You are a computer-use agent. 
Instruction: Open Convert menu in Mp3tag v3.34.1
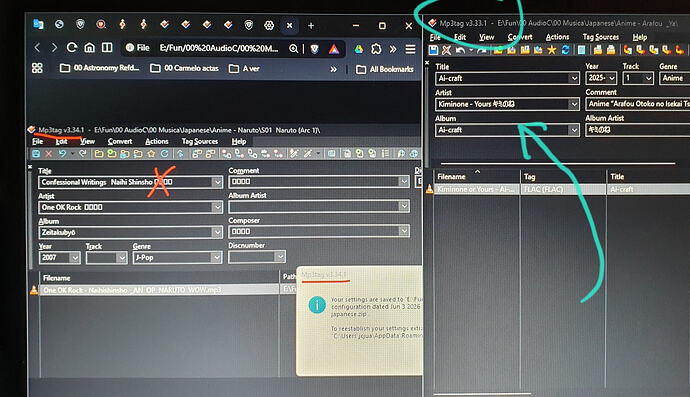tap(120, 142)
